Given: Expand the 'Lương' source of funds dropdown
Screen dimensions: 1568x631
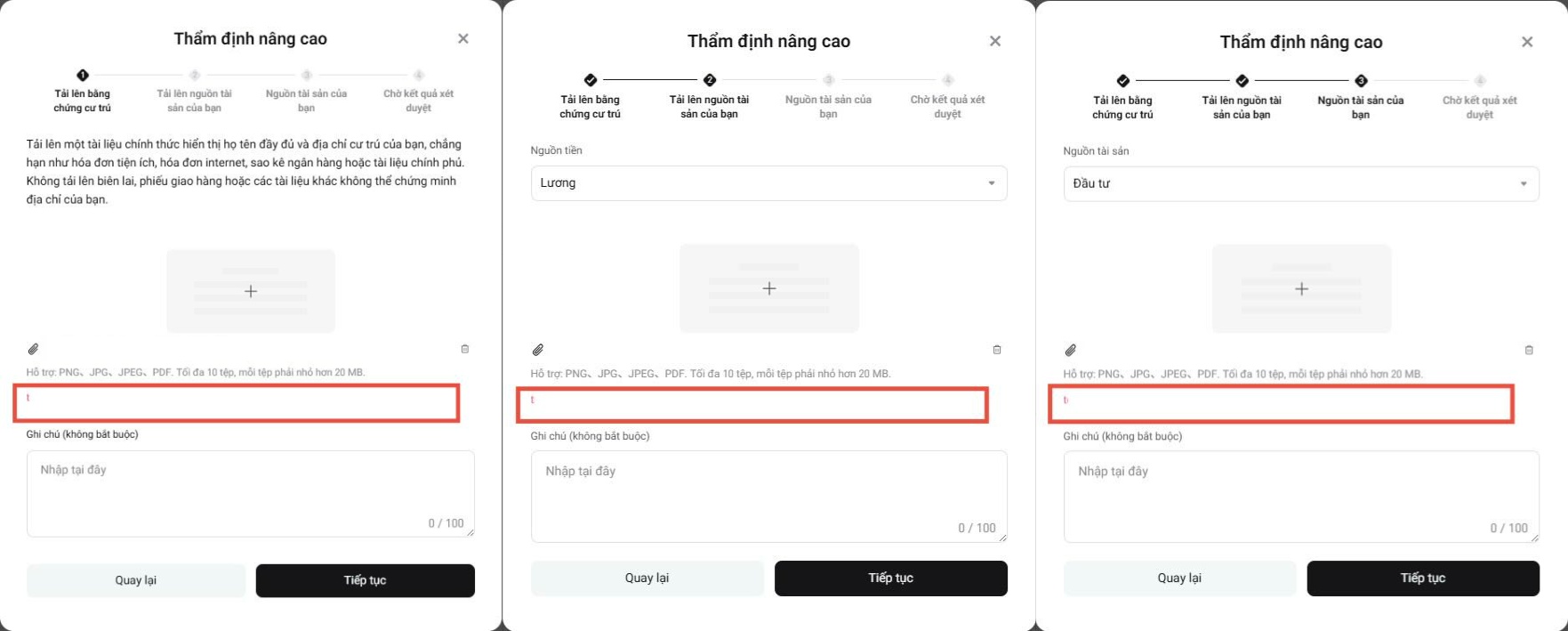Looking at the screenshot, I should [768, 183].
